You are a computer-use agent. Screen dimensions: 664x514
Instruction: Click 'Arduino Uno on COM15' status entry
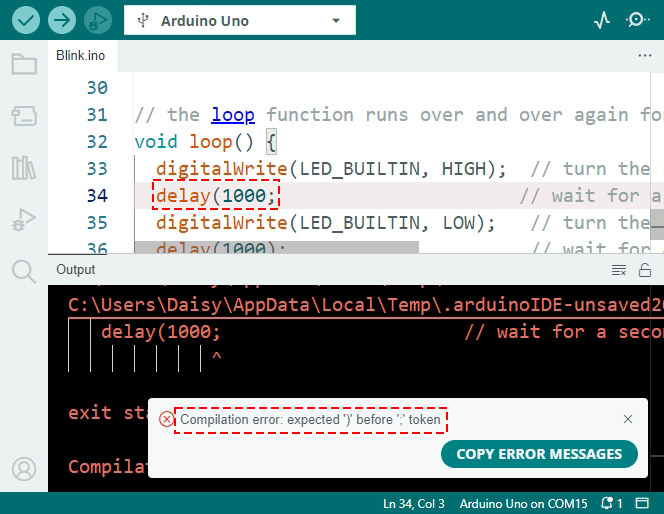(523, 503)
